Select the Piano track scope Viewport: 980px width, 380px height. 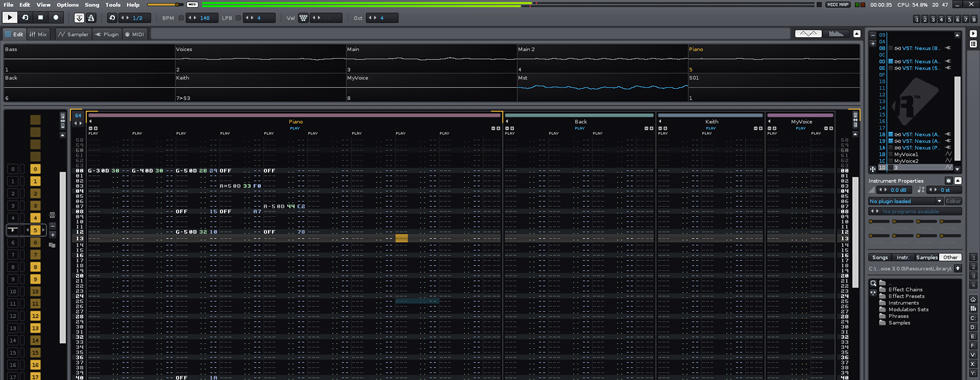[774, 59]
